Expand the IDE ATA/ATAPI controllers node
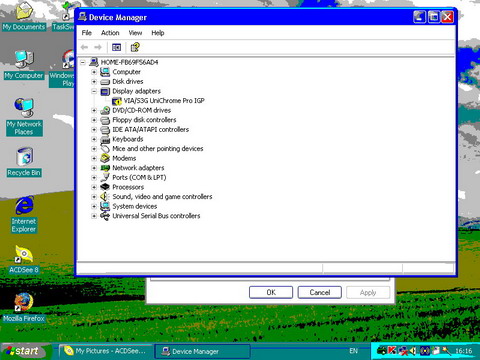 pyautogui.click(x=94, y=130)
